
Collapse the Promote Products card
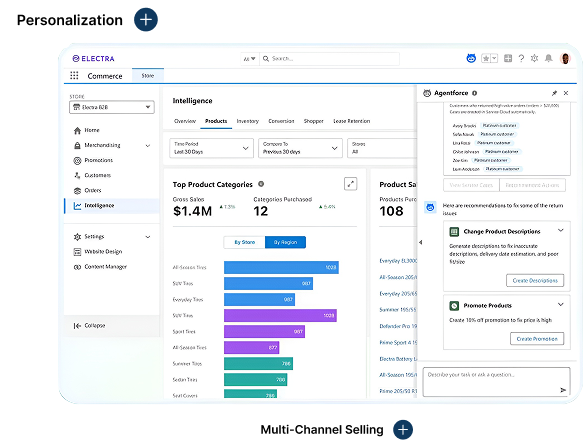pyautogui.click(x=560, y=305)
